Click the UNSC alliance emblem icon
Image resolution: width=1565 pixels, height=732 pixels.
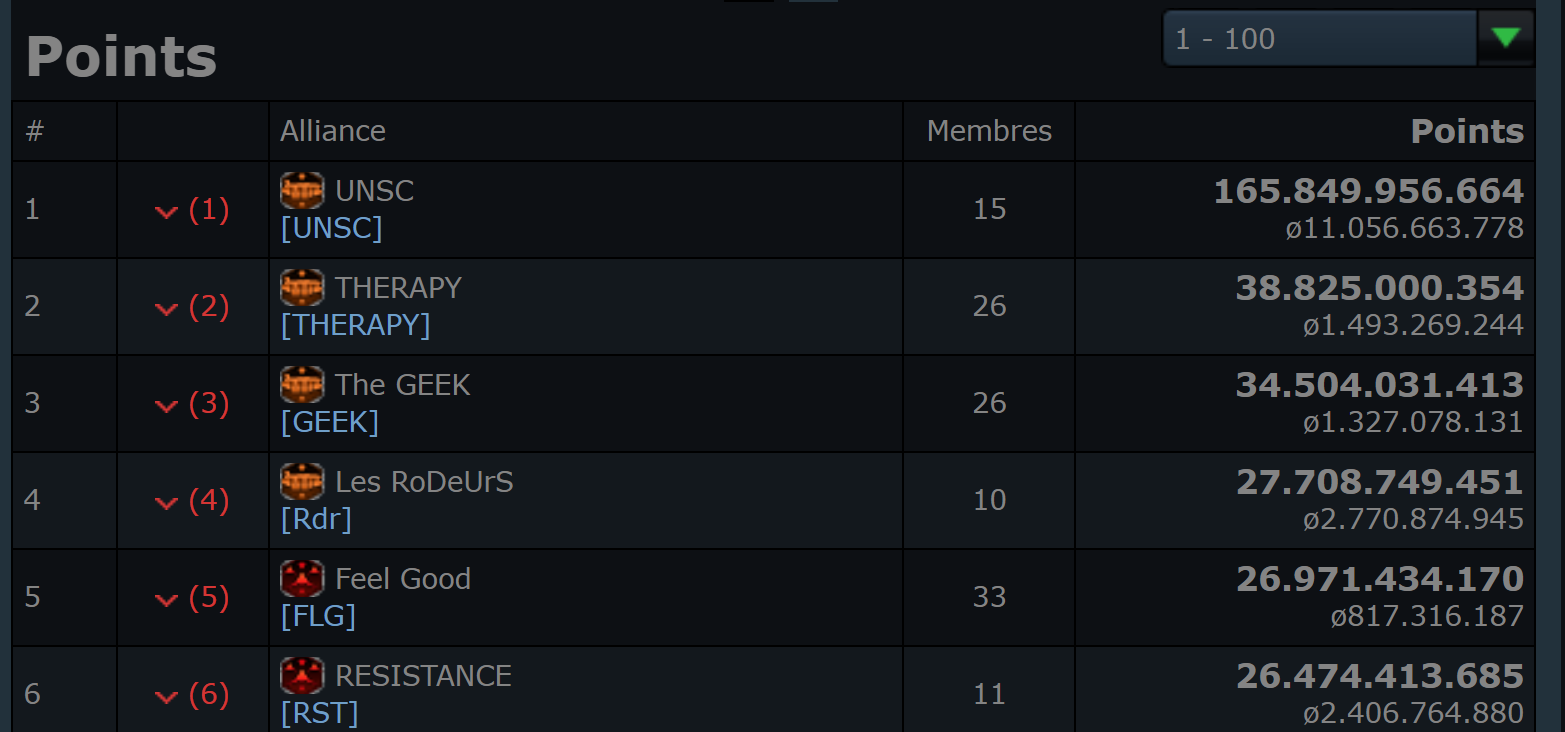coord(302,190)
